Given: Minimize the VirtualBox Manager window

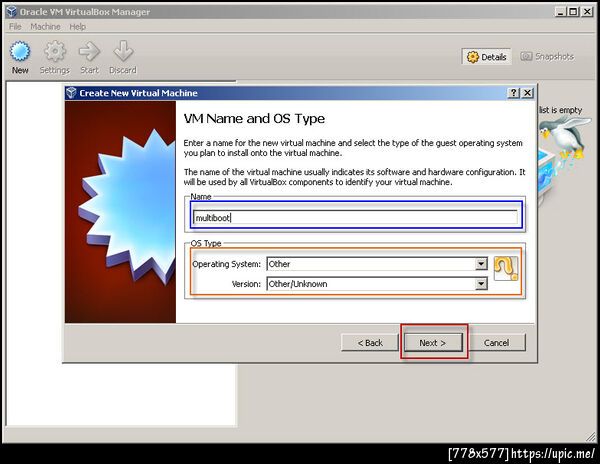Looking at the screenshot, I should click(x=560, y=12).
